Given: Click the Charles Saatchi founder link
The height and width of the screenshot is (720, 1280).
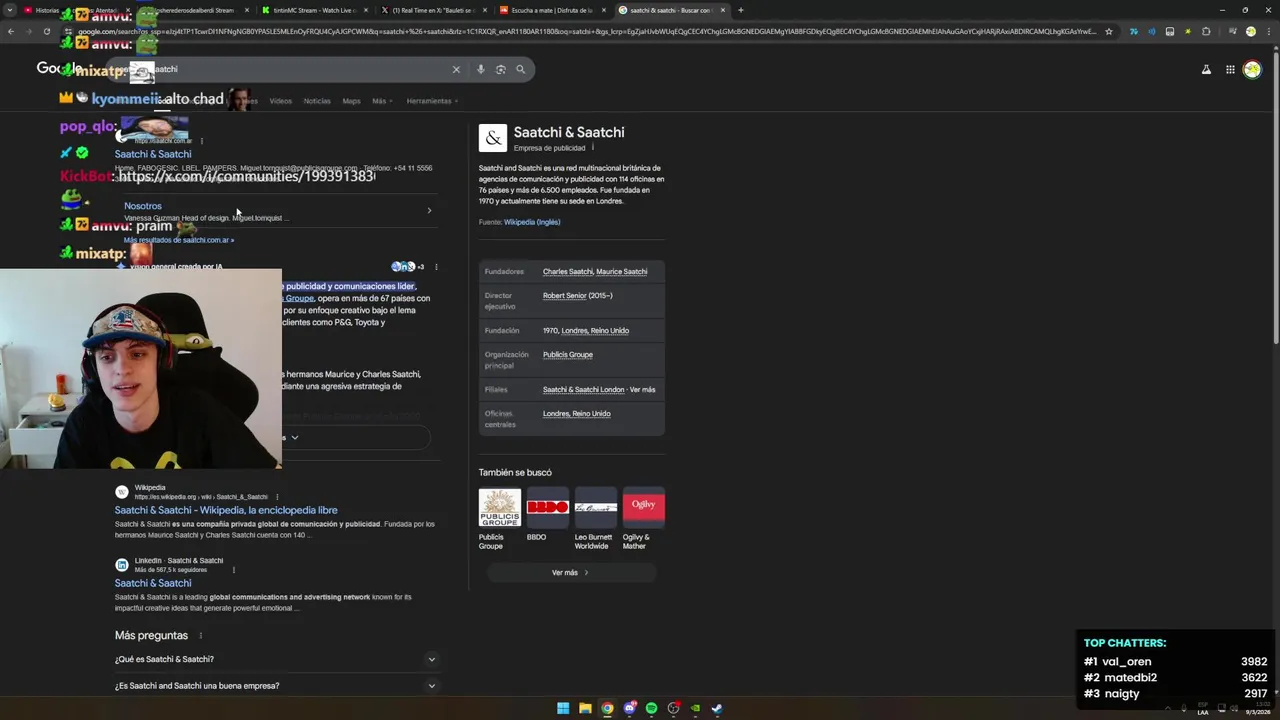Looking at the screenshot, I should 568,272.
